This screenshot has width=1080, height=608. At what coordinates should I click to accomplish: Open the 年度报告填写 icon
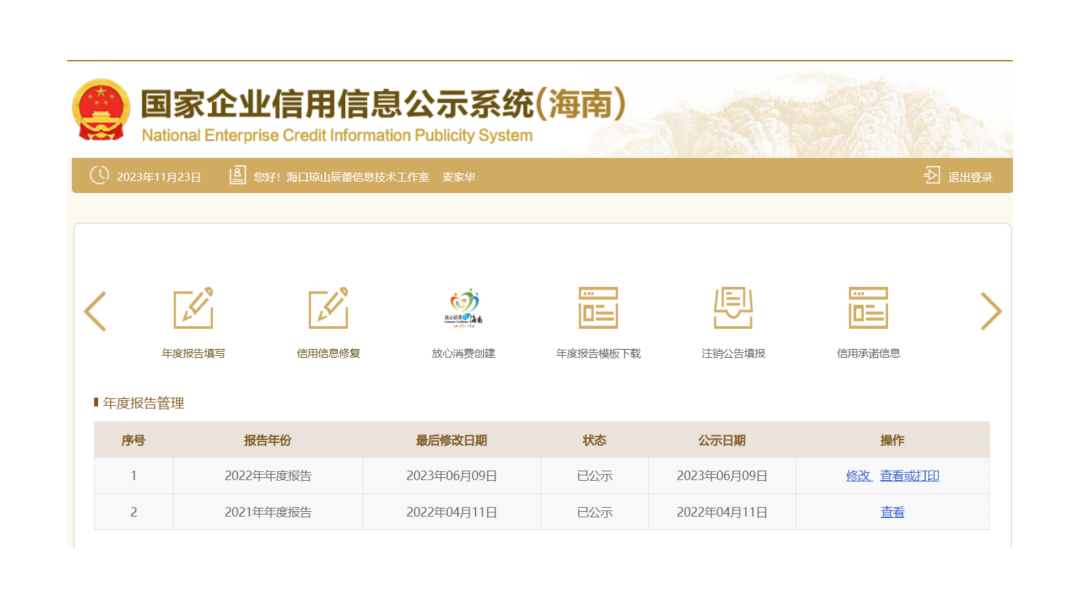click(194, 308)
